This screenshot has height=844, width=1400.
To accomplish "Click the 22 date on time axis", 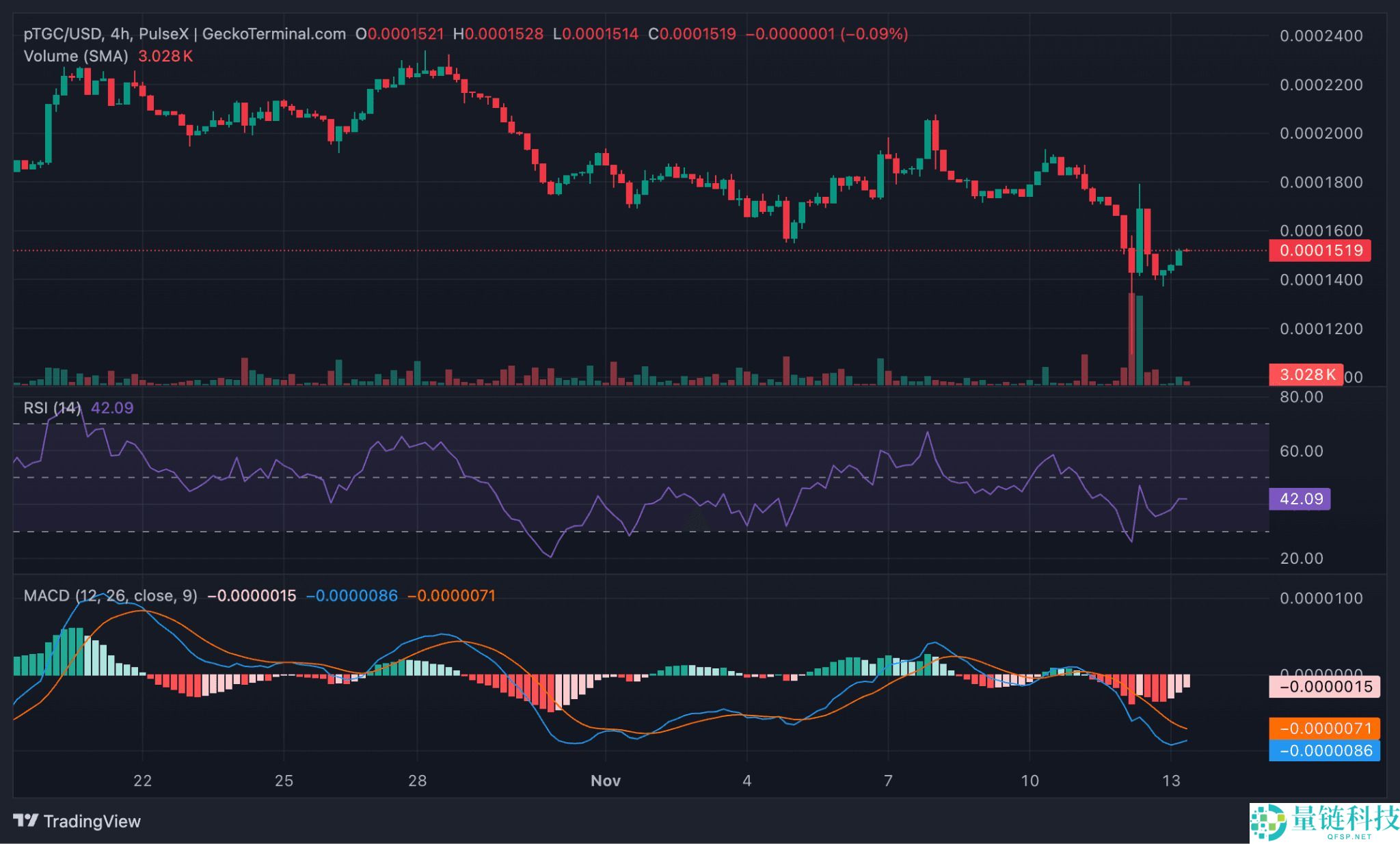I will [x=142, y=780].
